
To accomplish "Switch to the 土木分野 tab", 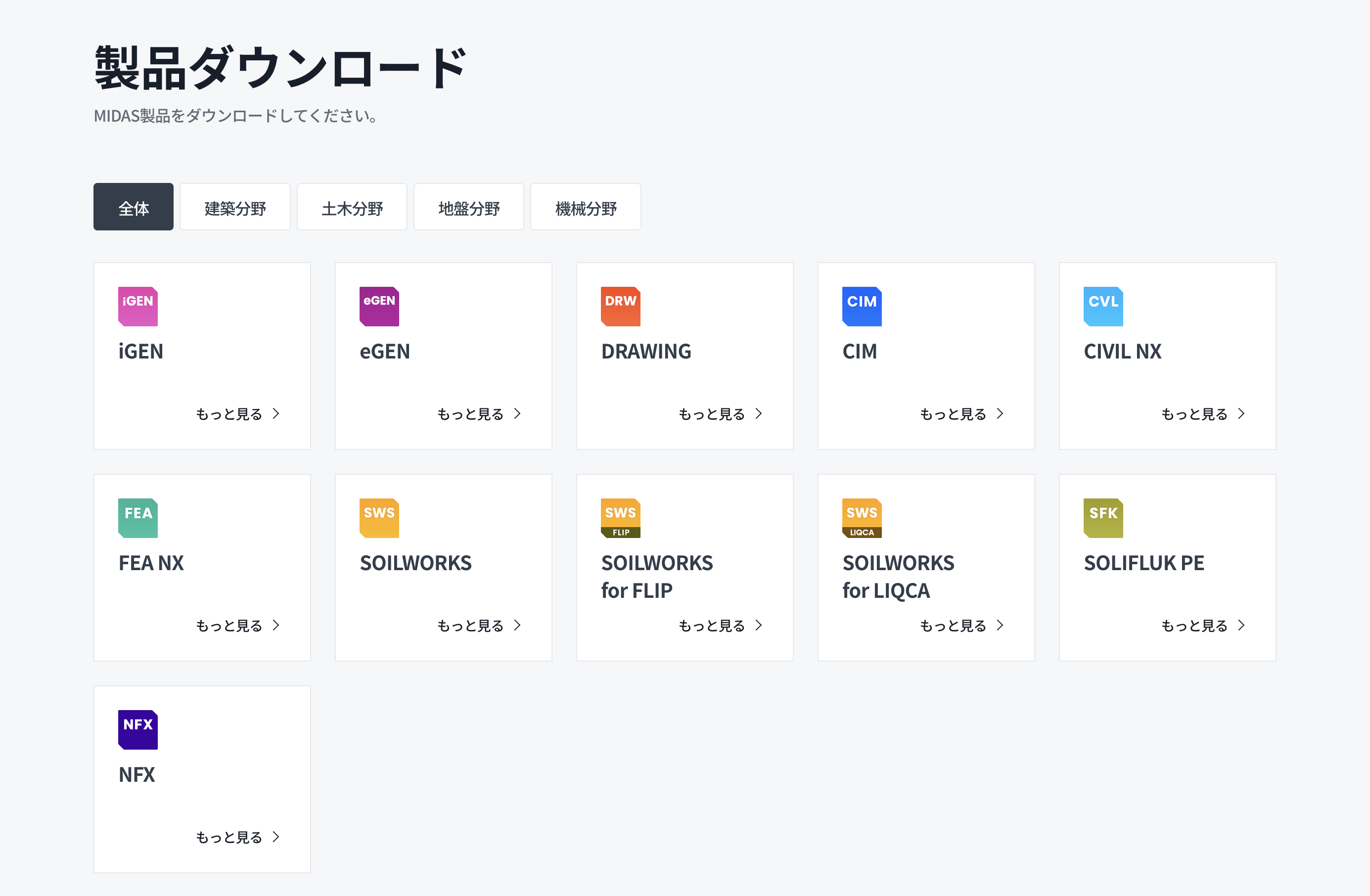I will coord(352,207).
